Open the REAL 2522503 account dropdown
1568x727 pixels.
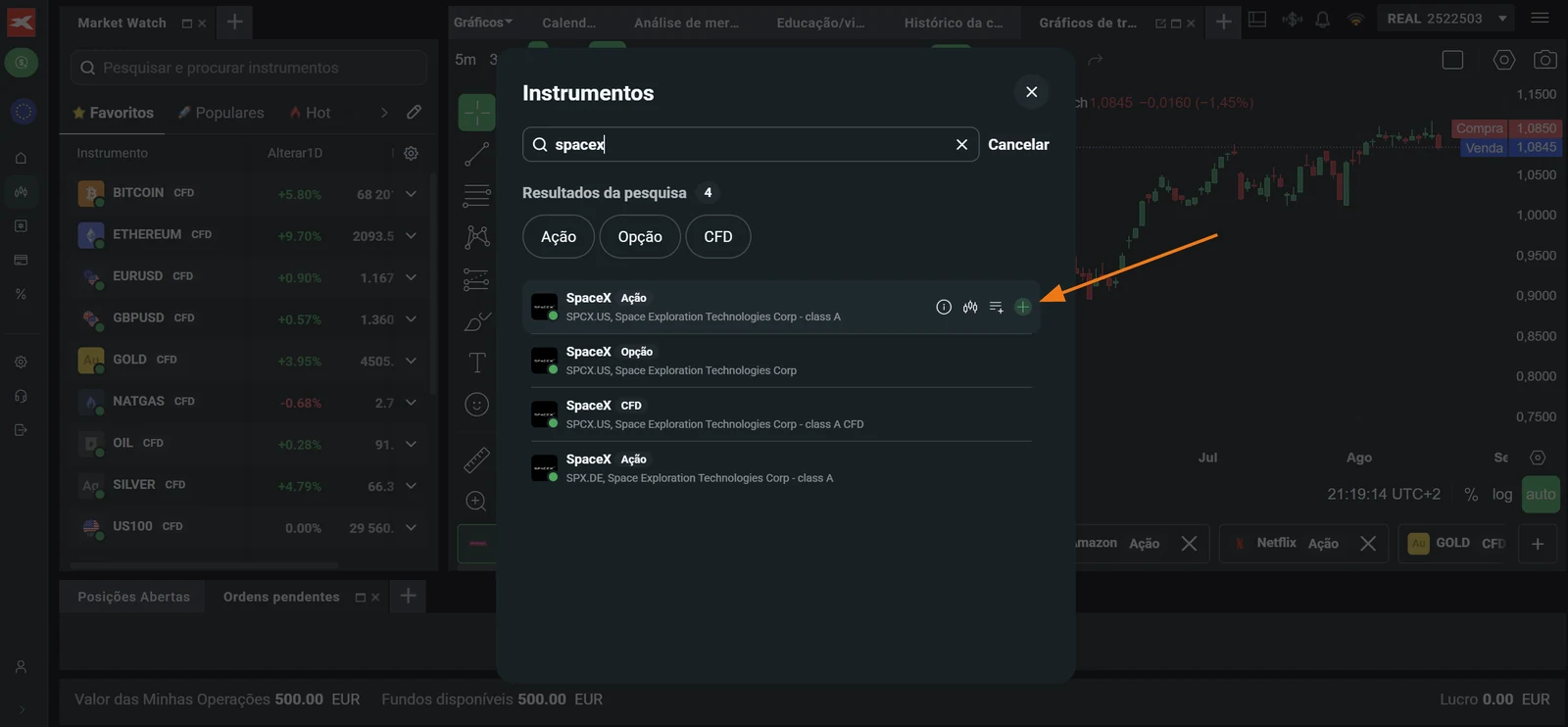coord(1445,19)
